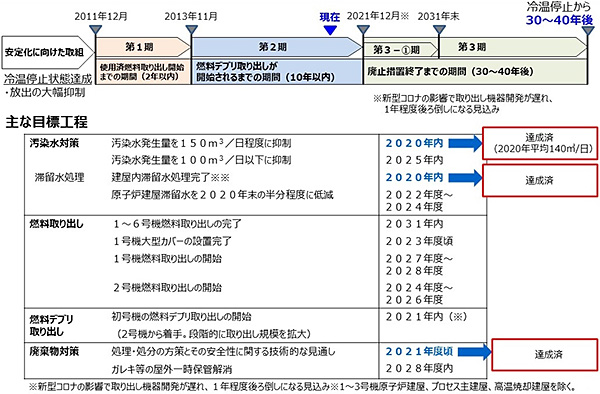600x394 pixels.
Task: Click blue 2020年内 beside 建屋内滞留水処理完了
Action: (x=415, y=177)
